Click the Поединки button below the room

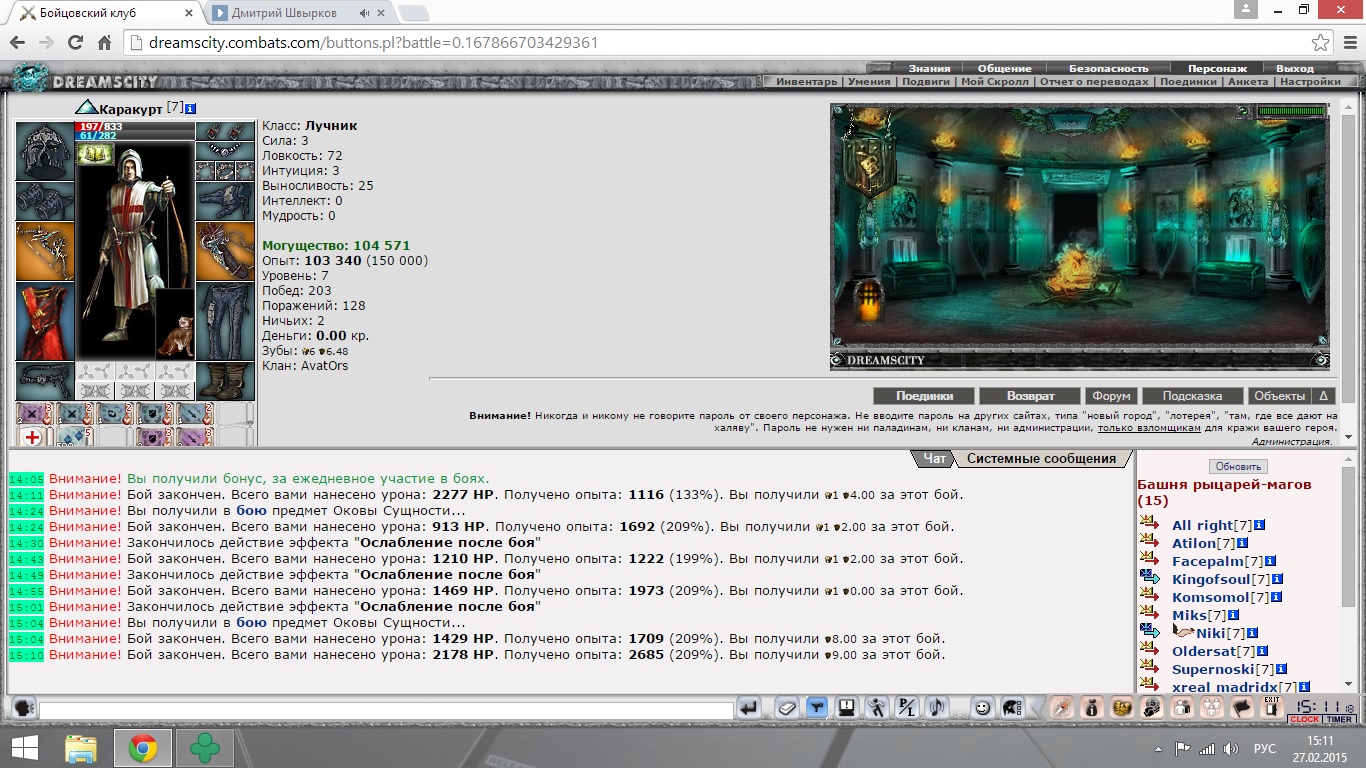click(924, 396)
